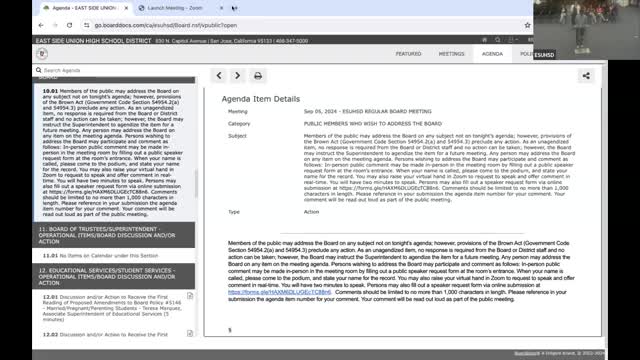Image resolution: width=640 pixels, height=360 pixels.
Task: Open the attachment icon beside item 12.02
Action: pyautogui.click(x=190, y=333)
